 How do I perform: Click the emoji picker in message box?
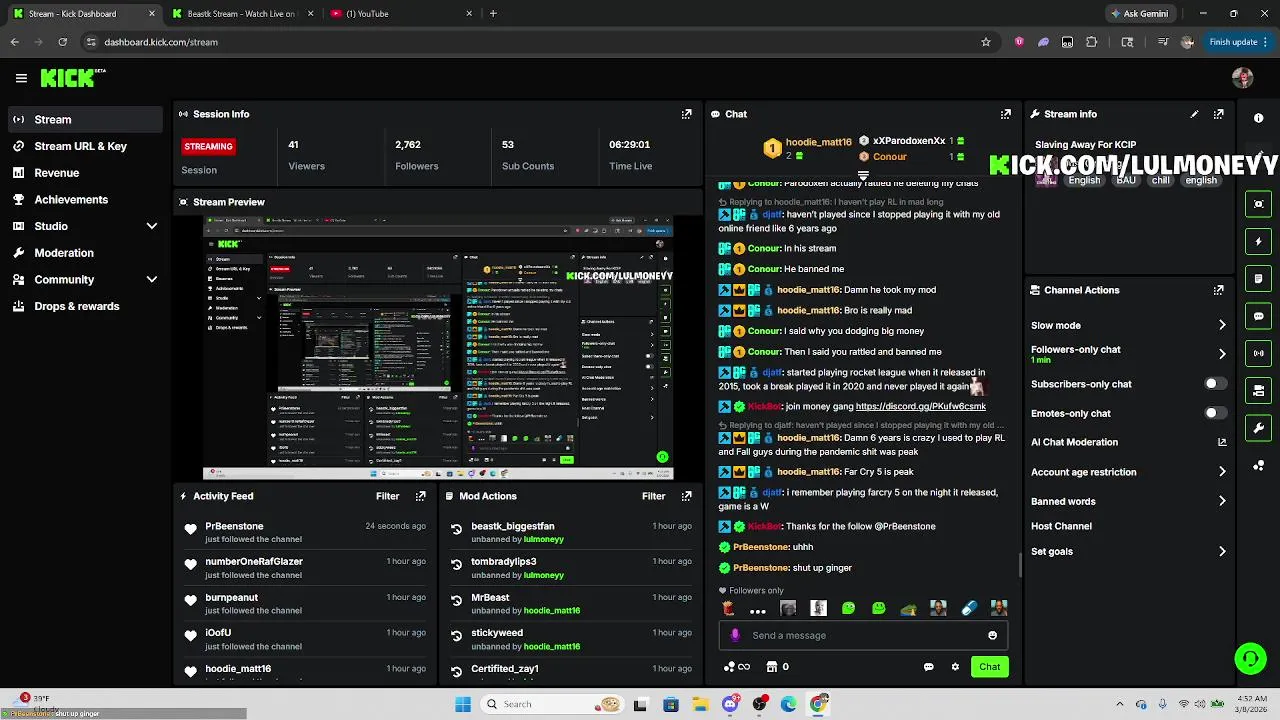(992, 635)
